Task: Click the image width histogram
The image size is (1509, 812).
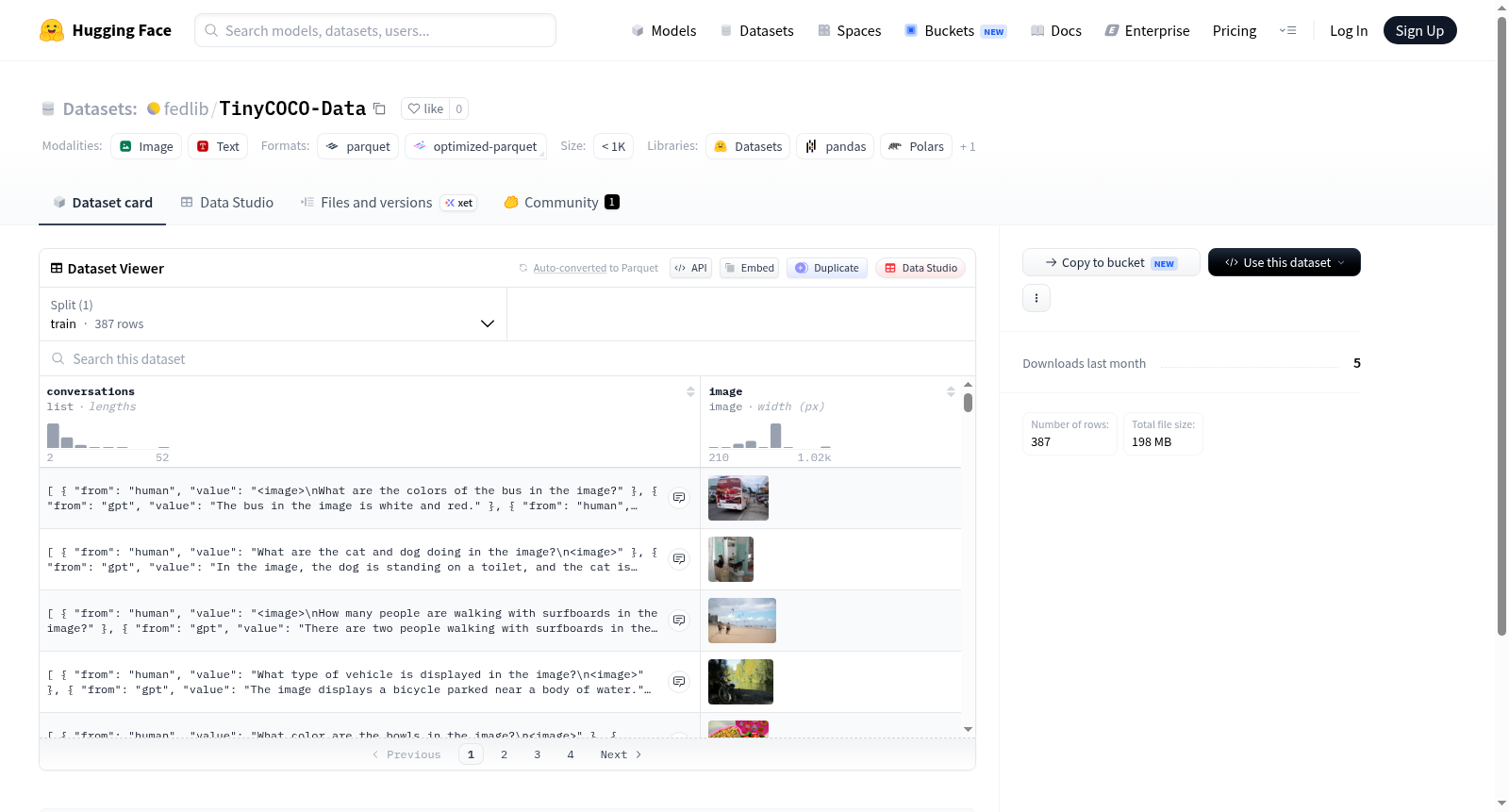Action: coord(770,435)
